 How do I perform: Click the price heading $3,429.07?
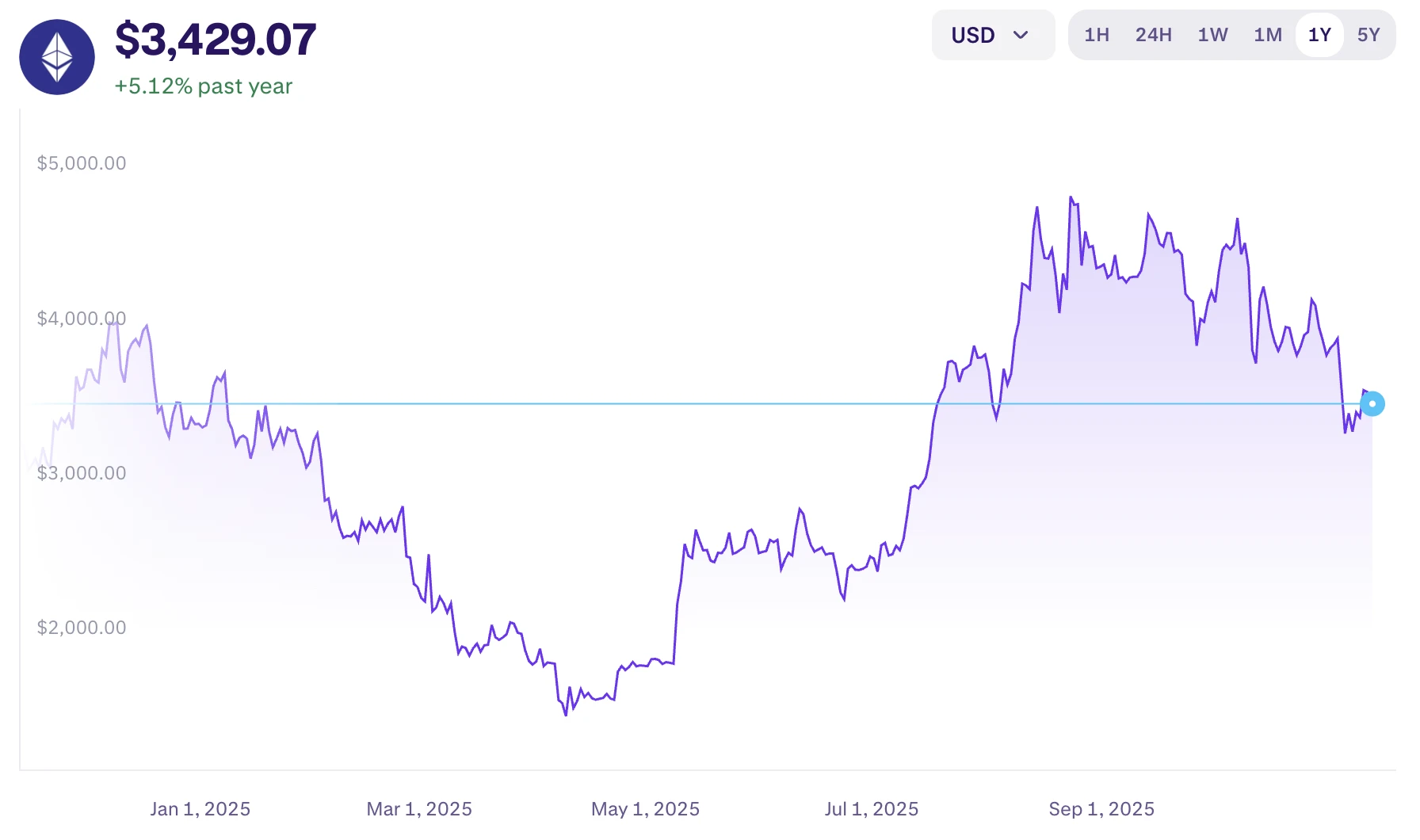216,38
